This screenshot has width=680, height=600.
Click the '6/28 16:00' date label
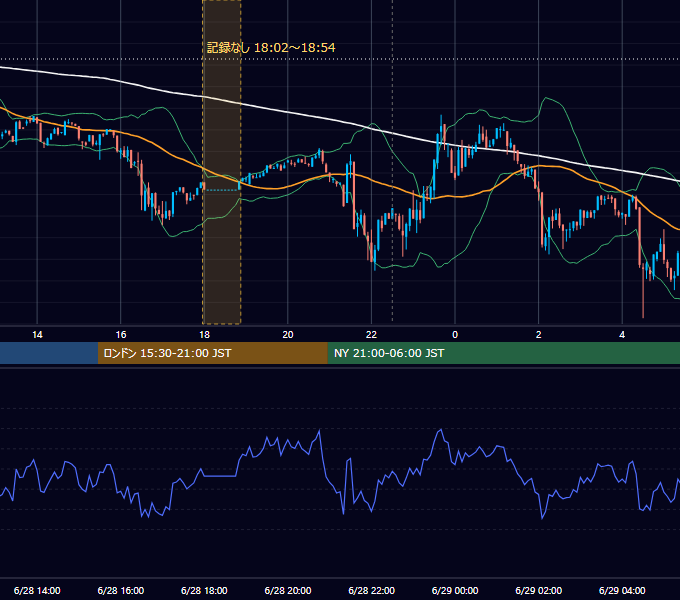(121, 590)
